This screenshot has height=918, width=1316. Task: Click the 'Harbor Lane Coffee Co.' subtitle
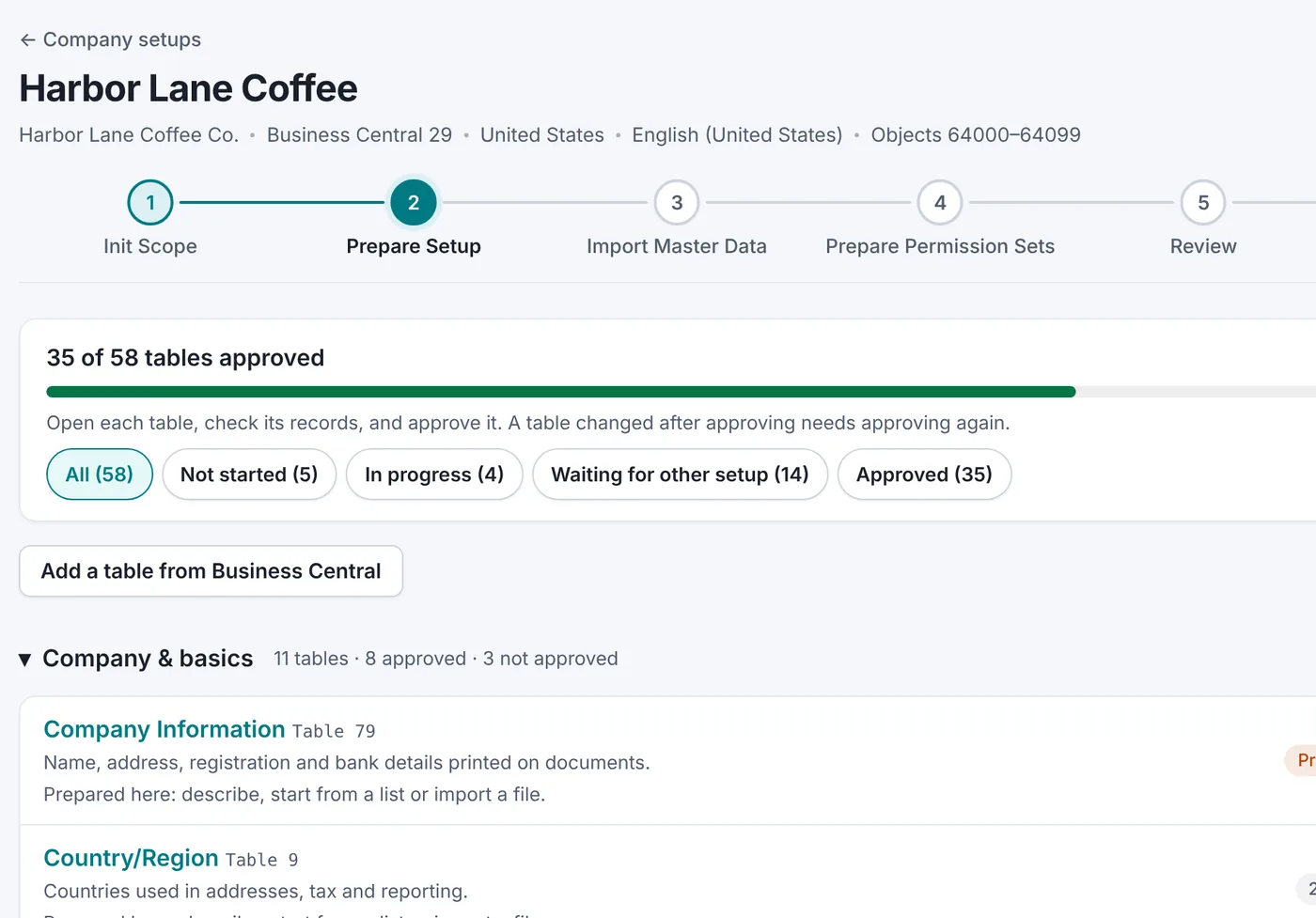click(129, 134)
